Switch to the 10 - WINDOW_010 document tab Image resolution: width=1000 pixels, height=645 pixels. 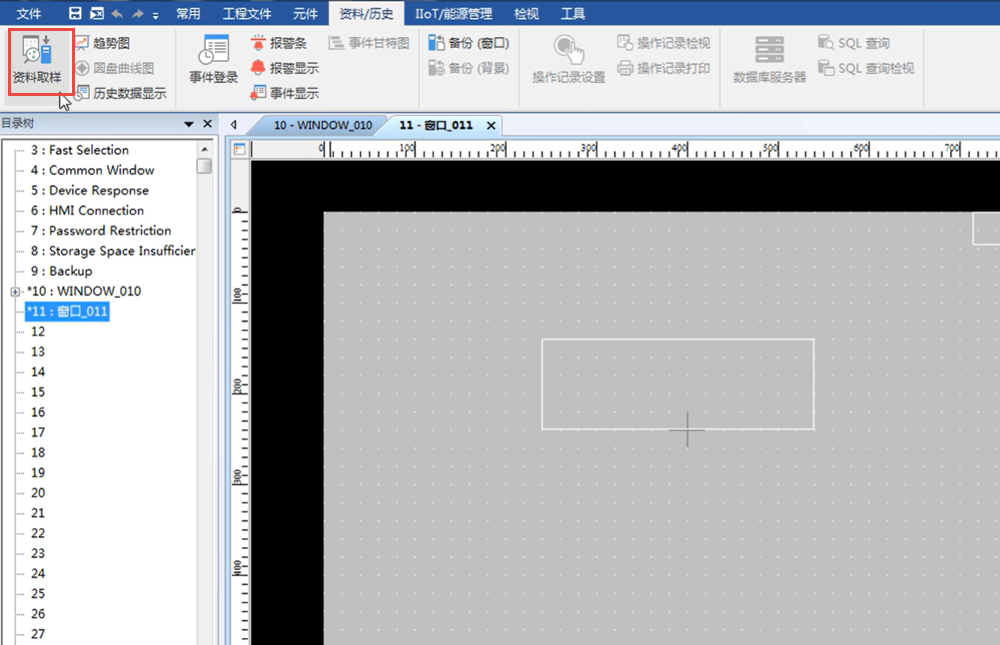tap(322, 125)
